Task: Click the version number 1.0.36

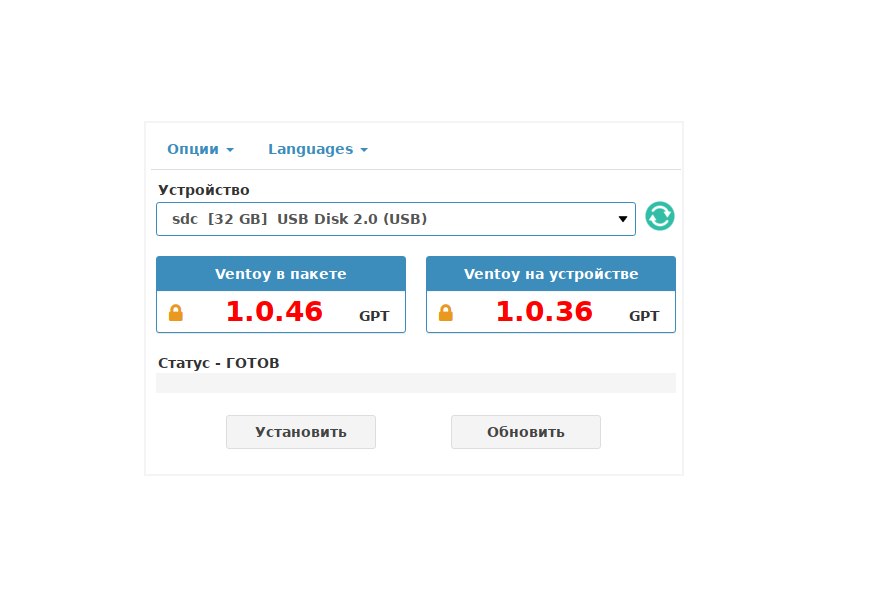Action: pyautogui.click(x=545, y=312)
